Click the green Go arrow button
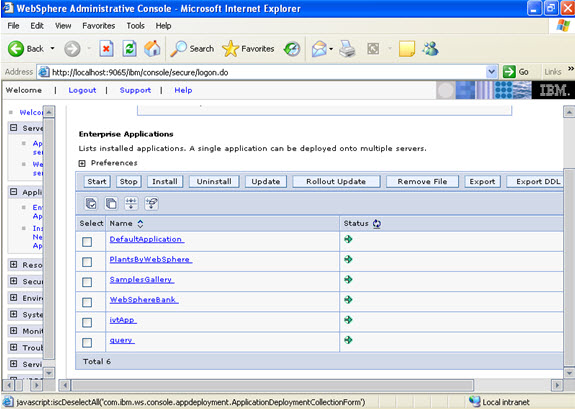 pyautogui.click(x=509, y=72)
